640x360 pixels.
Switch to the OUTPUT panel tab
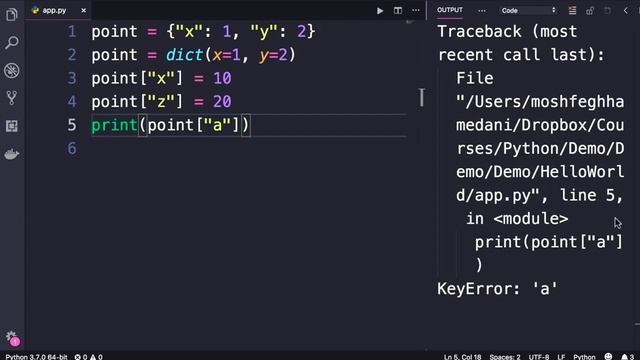point(450,10)
